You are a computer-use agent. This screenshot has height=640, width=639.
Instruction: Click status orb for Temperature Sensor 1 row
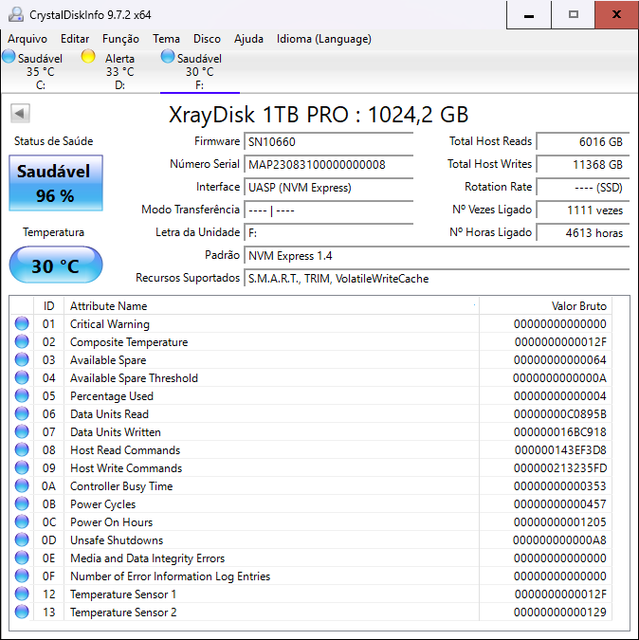22,593
